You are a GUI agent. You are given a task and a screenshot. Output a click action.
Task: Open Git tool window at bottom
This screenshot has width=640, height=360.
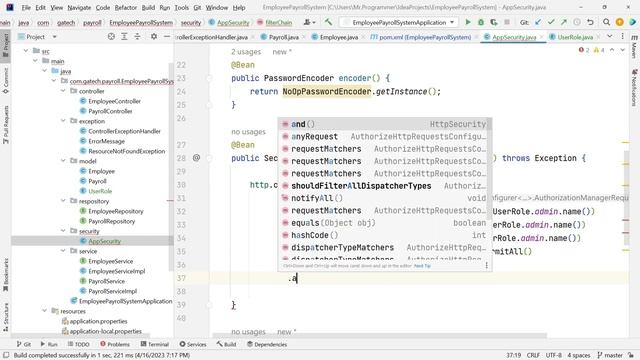(x=24, y=344)
